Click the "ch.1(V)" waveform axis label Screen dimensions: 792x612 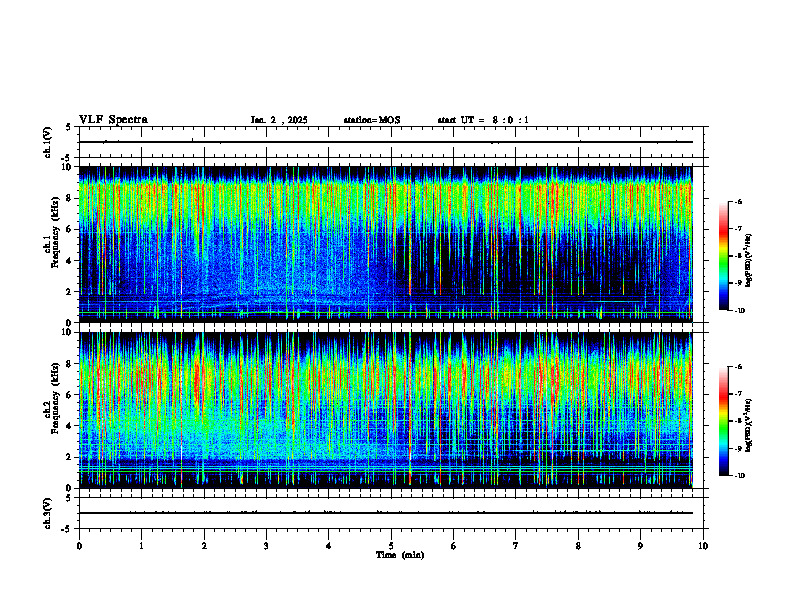click(x=47, y=142)
